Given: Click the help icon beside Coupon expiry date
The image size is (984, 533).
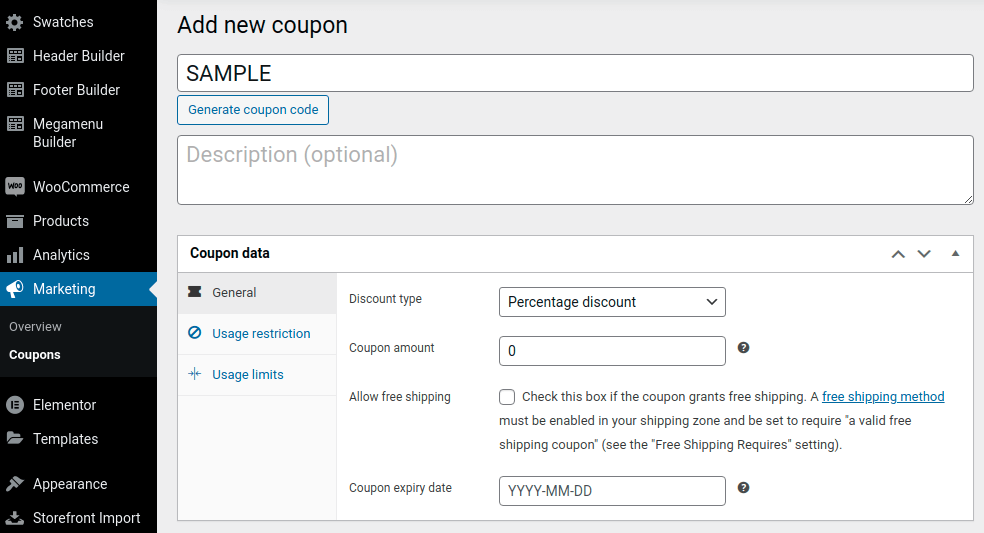Looking at the screenshot, I should click(x=743, y=488).
